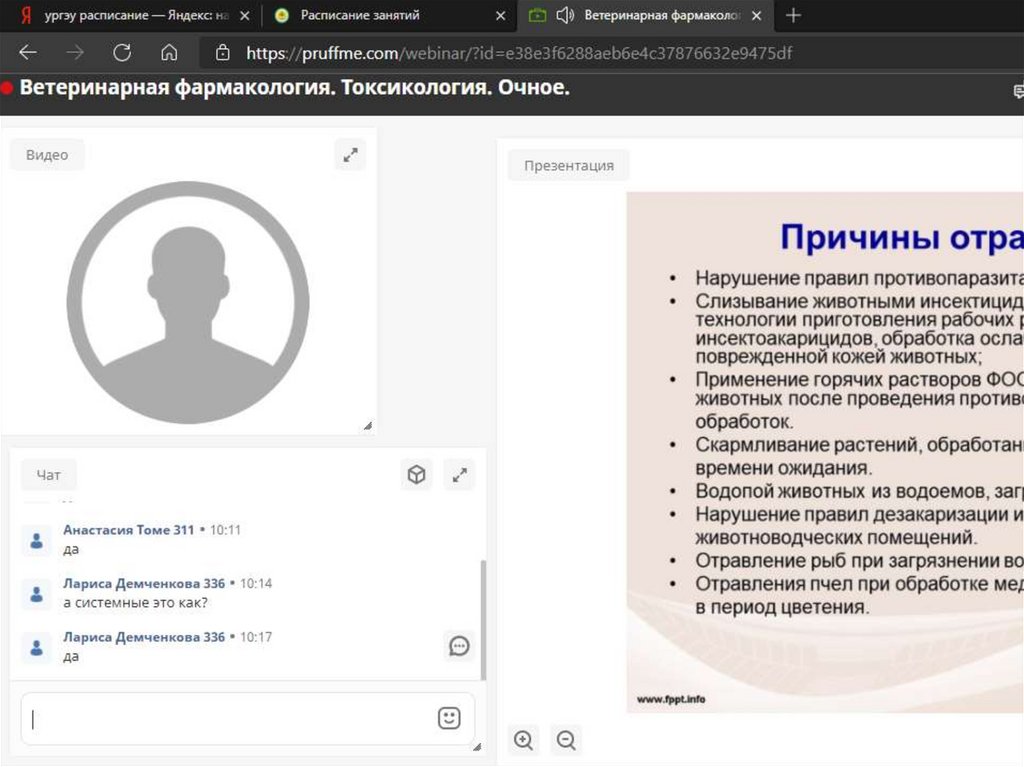
Task: Reload the webinar page
Action: pyautogui.click(x=122, y=53)
